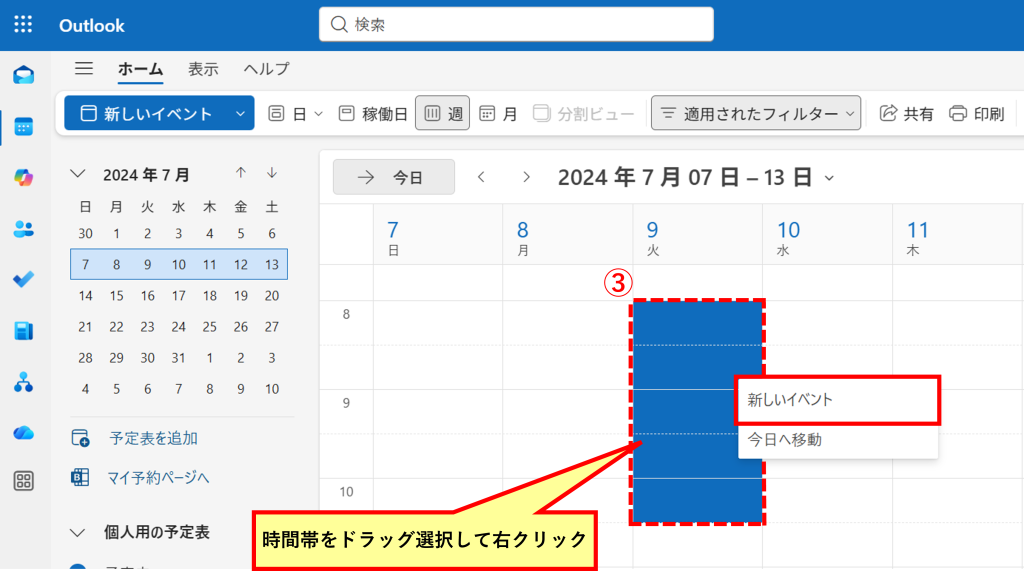This screenshot has width=1024, height=571.
Task: Toggle the hamburger navigation pane icon
Action: [x=84, y=69]
